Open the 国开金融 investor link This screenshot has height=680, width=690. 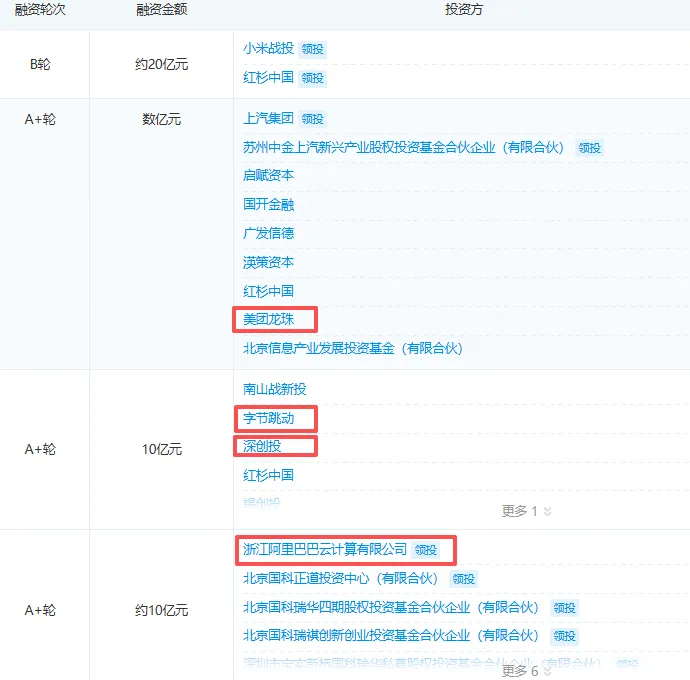coord(268,204)
